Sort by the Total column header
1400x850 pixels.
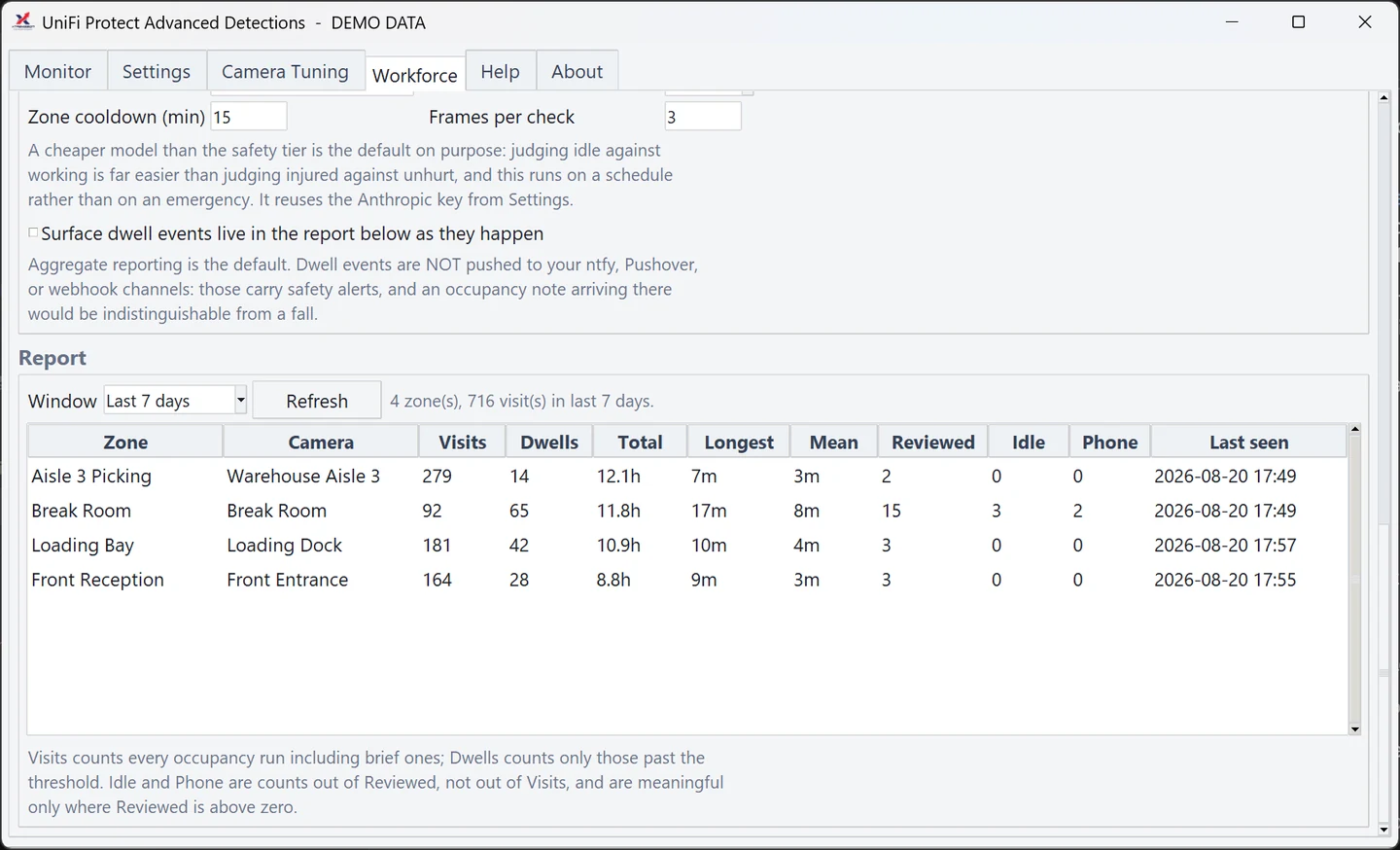(640, 443)
